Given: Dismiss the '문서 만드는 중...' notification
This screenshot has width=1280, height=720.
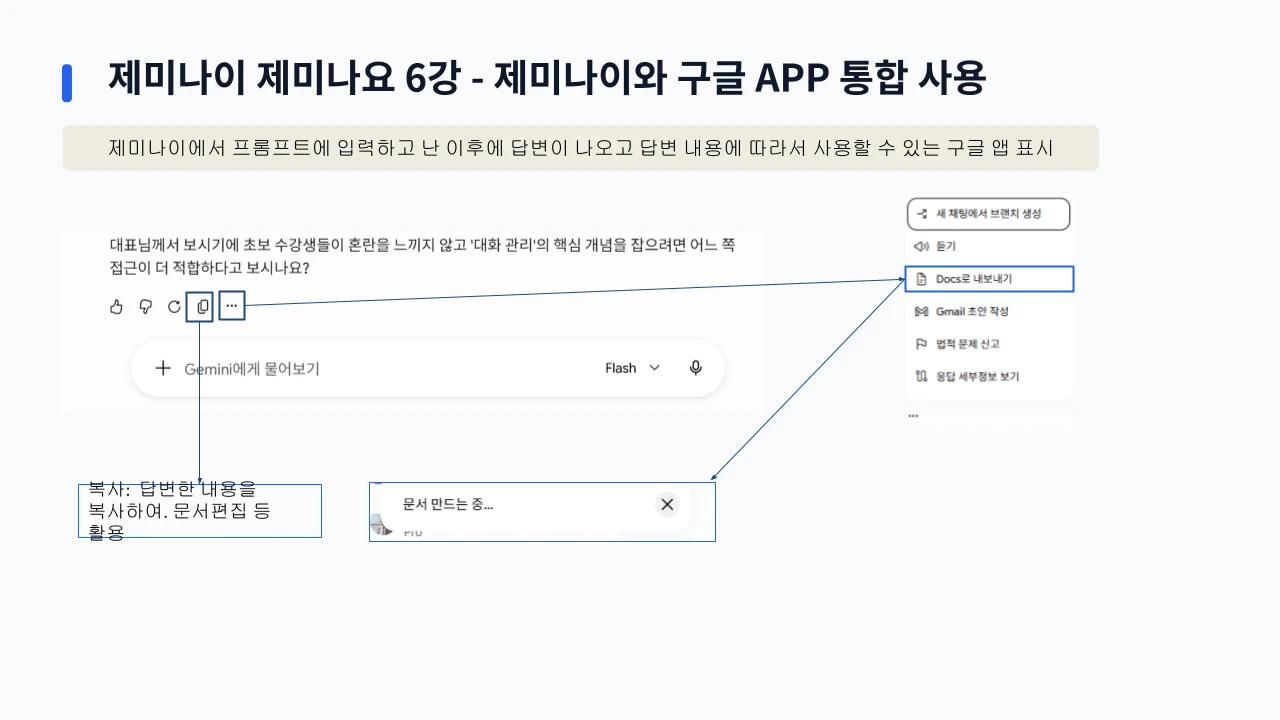Looking at the screenshot, I should click(x=667, y=504).
